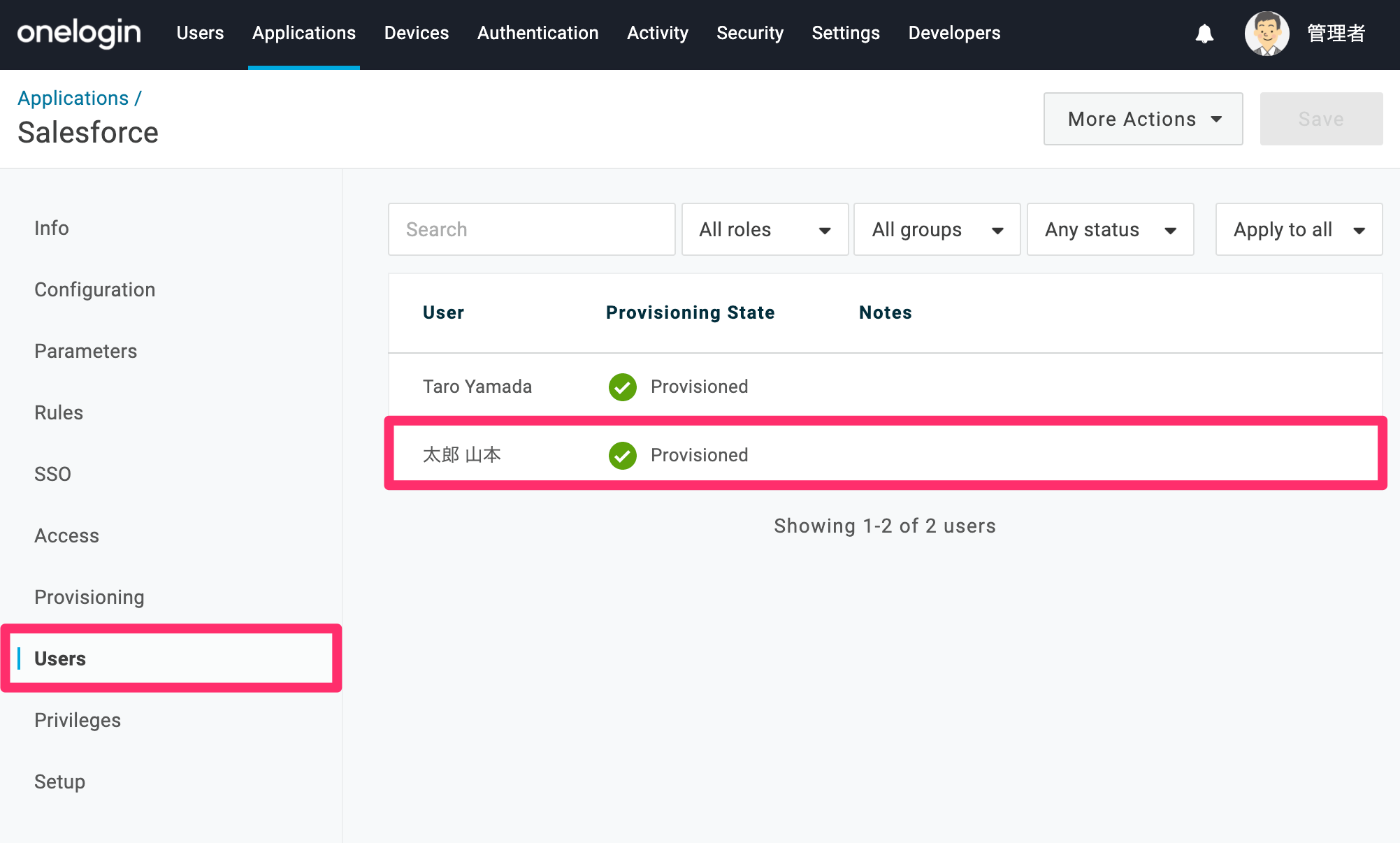The width and height of the screenshot is (1400, 843).
Task: Select the Info sidebar tab
Action: [52, 228]
